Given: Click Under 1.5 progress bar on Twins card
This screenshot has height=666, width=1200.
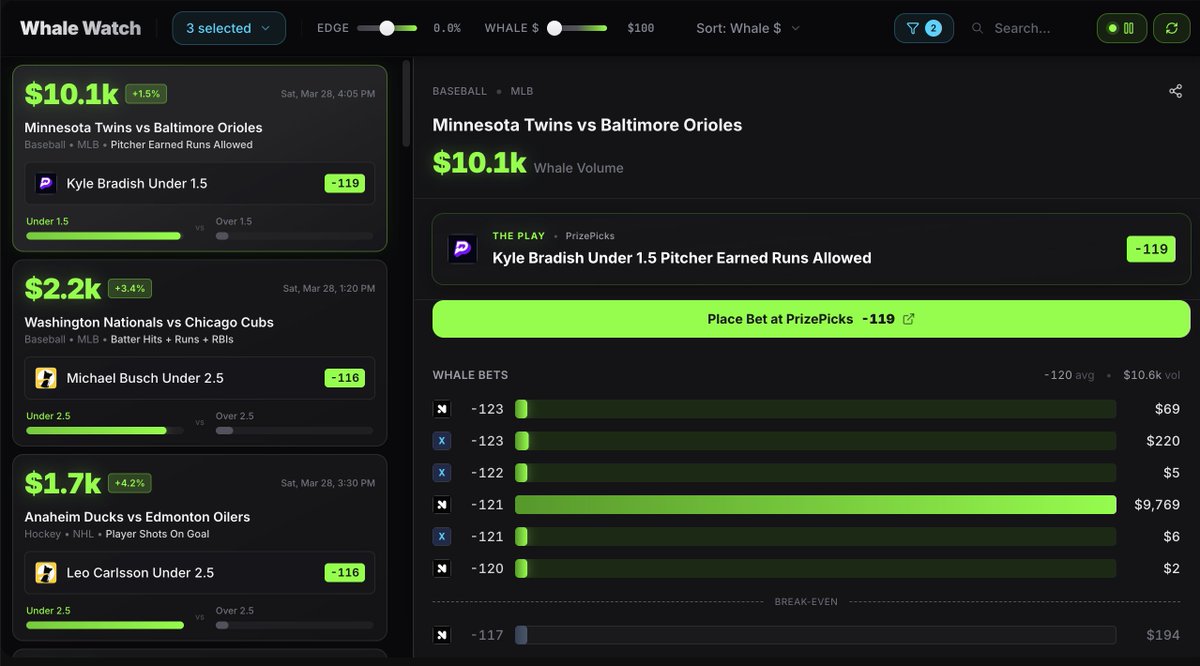Looking at the screenshot, I should pyautogui.click(x=104, y=236).
